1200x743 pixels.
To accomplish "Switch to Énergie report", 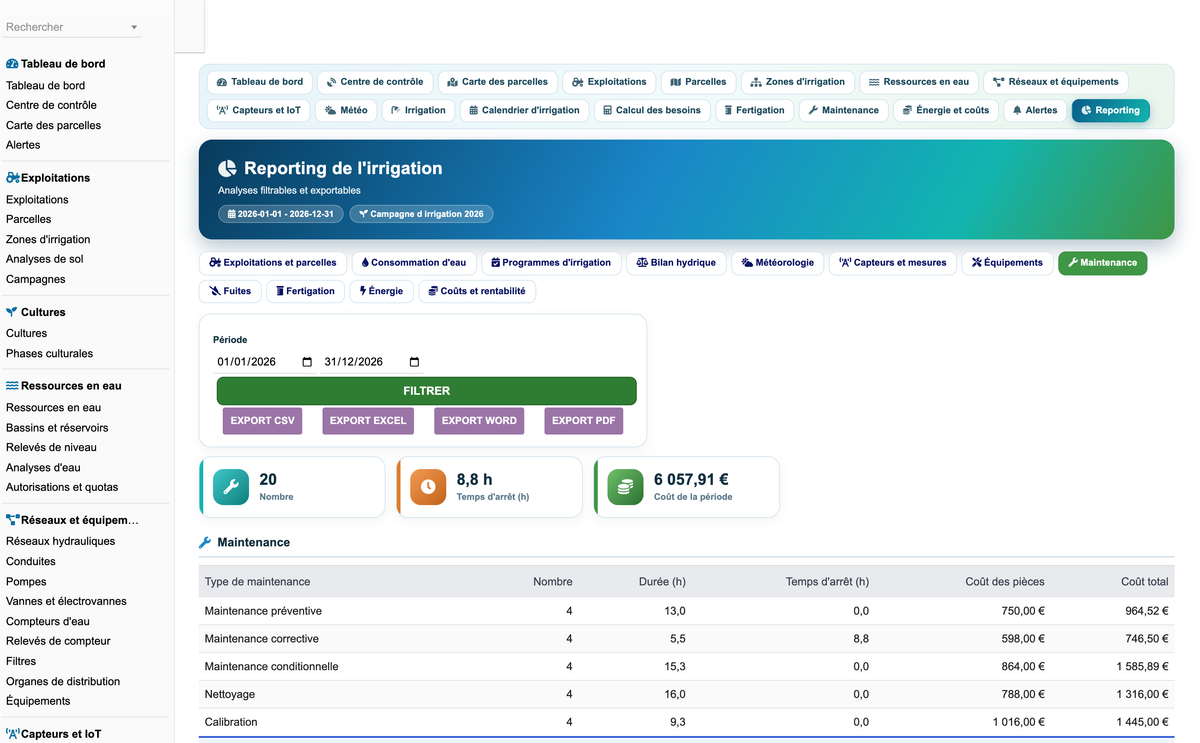I will [381, 291].
